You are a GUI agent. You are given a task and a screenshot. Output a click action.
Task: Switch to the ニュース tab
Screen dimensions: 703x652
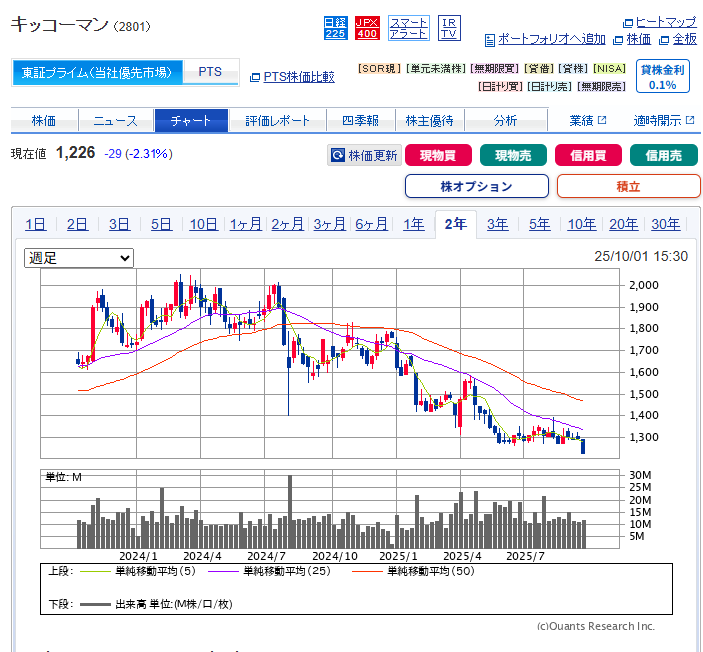115,121
